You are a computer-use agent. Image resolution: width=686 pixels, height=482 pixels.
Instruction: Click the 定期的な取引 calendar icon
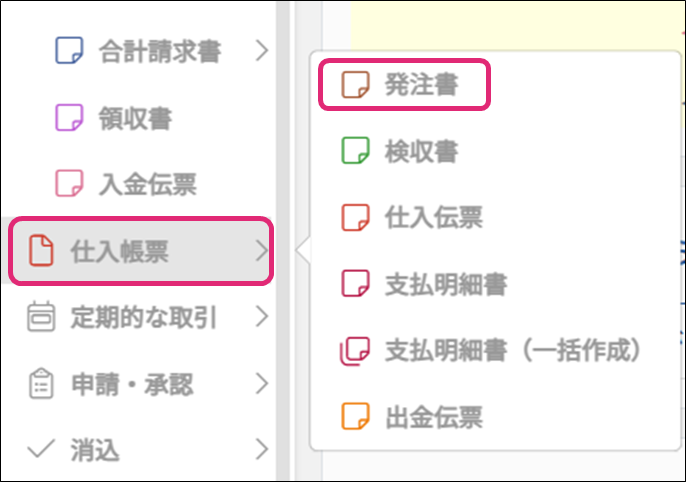[x=41, y=318]
